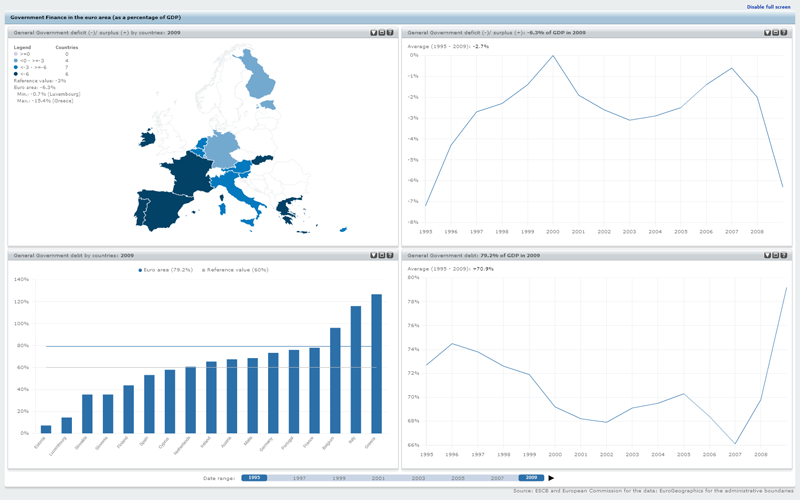Open dropdown arrow on debt bar chart panel
This screenshot has width=800, height=500.
[x=373, y=256]
